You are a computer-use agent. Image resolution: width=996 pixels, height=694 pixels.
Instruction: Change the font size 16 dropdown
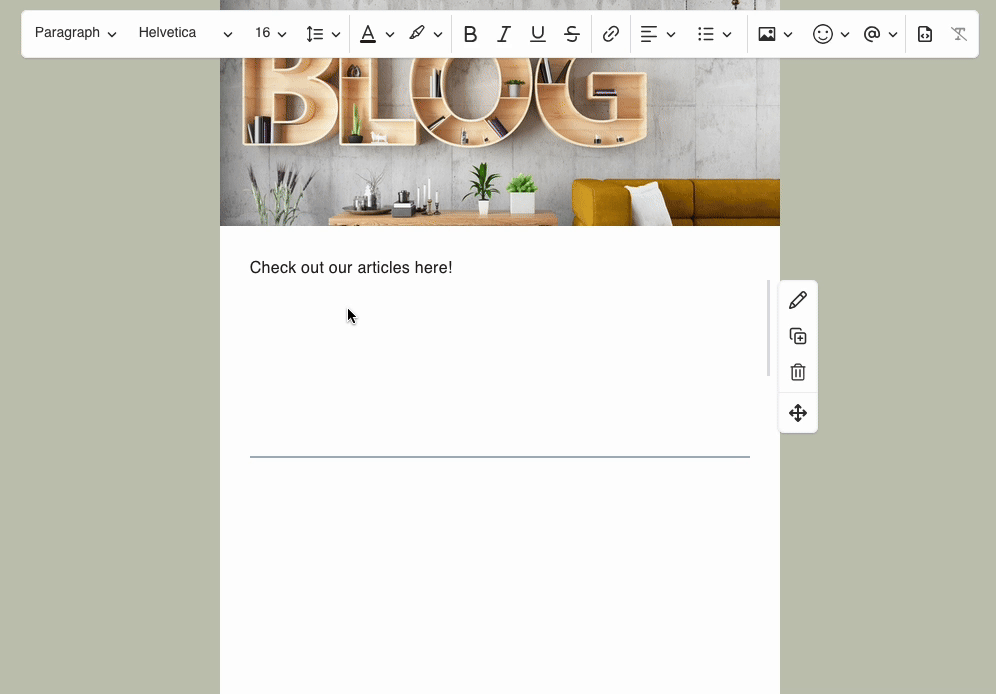point(270,33)
